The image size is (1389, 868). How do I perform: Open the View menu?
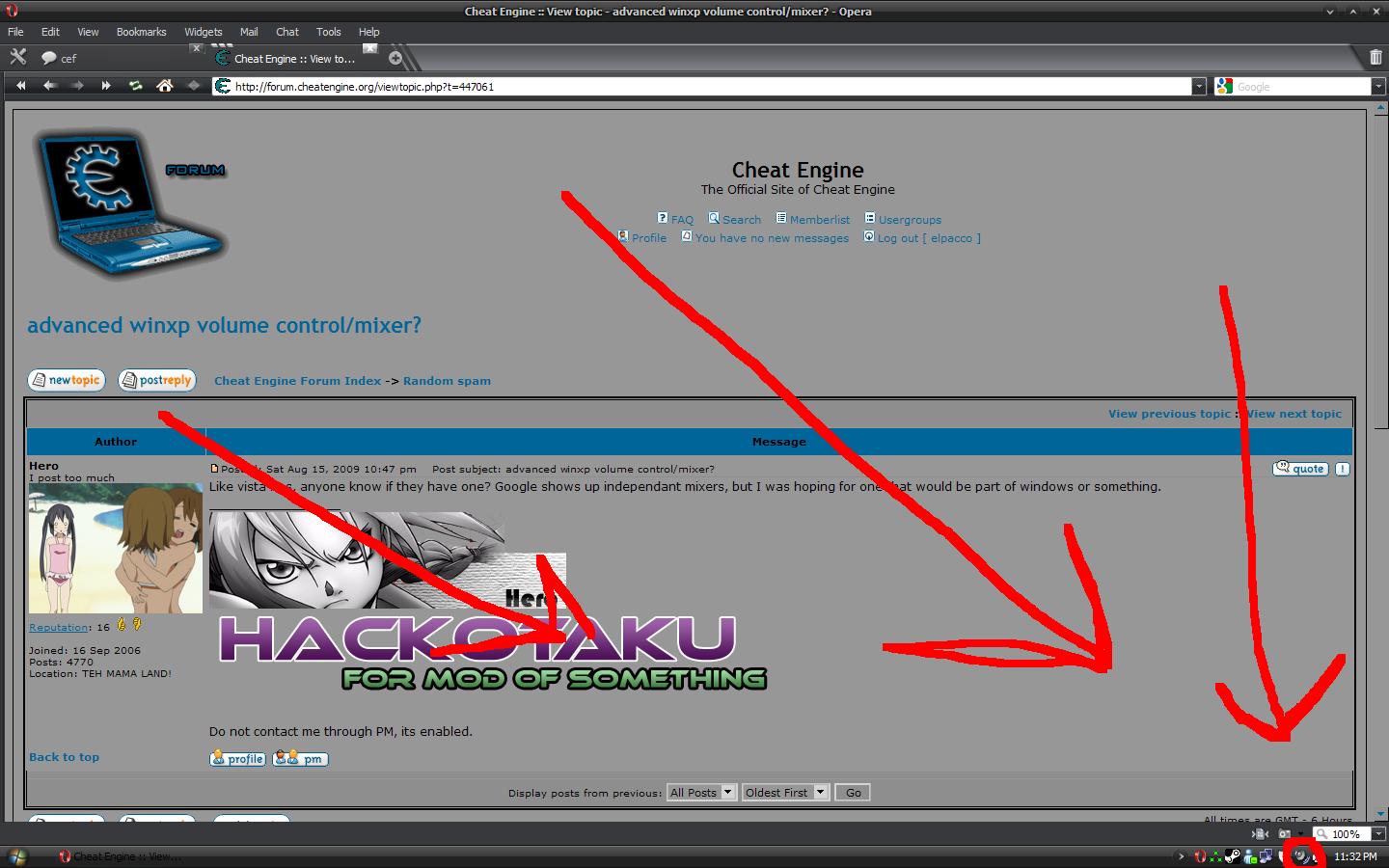[x=88, y=32]
